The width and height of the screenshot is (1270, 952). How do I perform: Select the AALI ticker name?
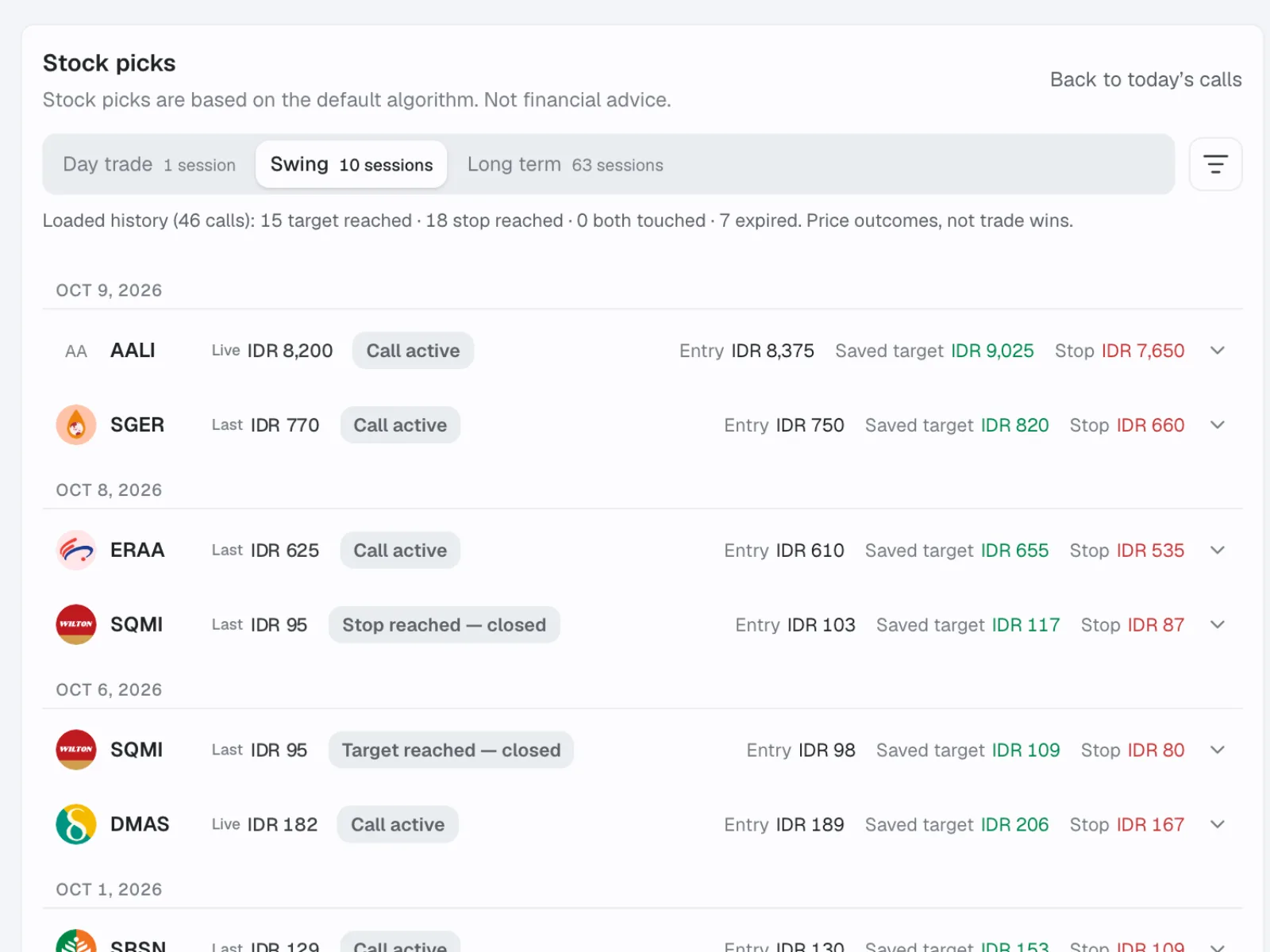coord(133,351)
